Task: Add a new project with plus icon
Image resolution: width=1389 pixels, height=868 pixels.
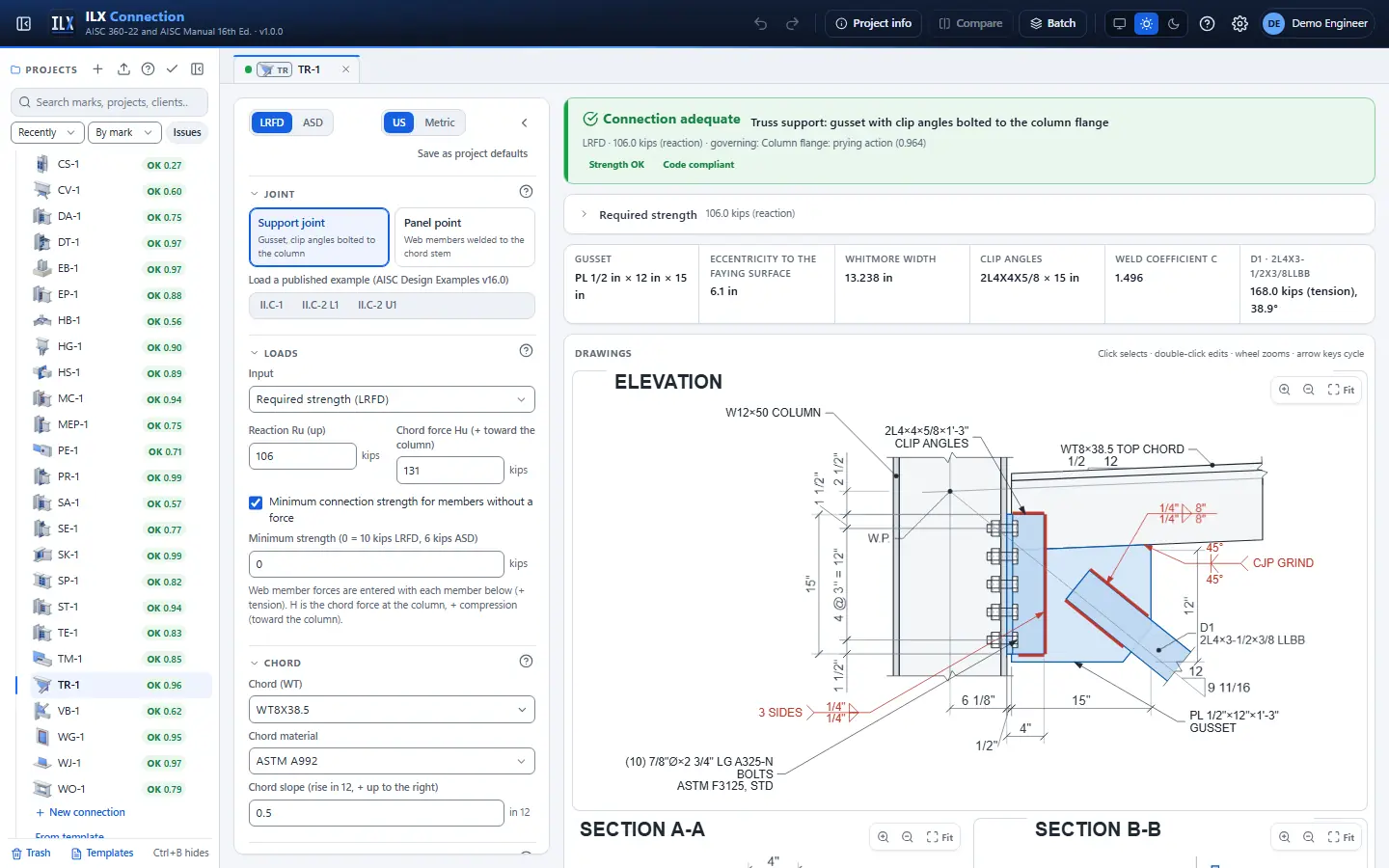Action: pyautogui.click(x=97, y=69)
